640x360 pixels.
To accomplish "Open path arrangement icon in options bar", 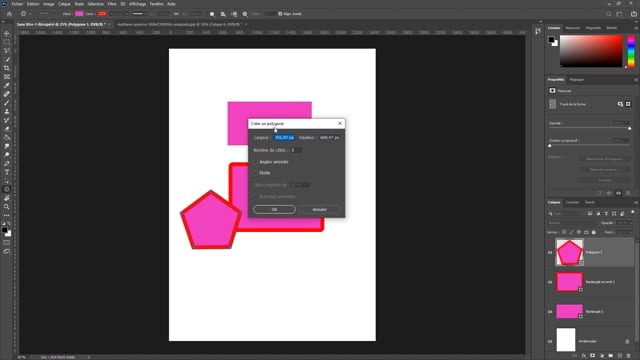I will point(234,14).
